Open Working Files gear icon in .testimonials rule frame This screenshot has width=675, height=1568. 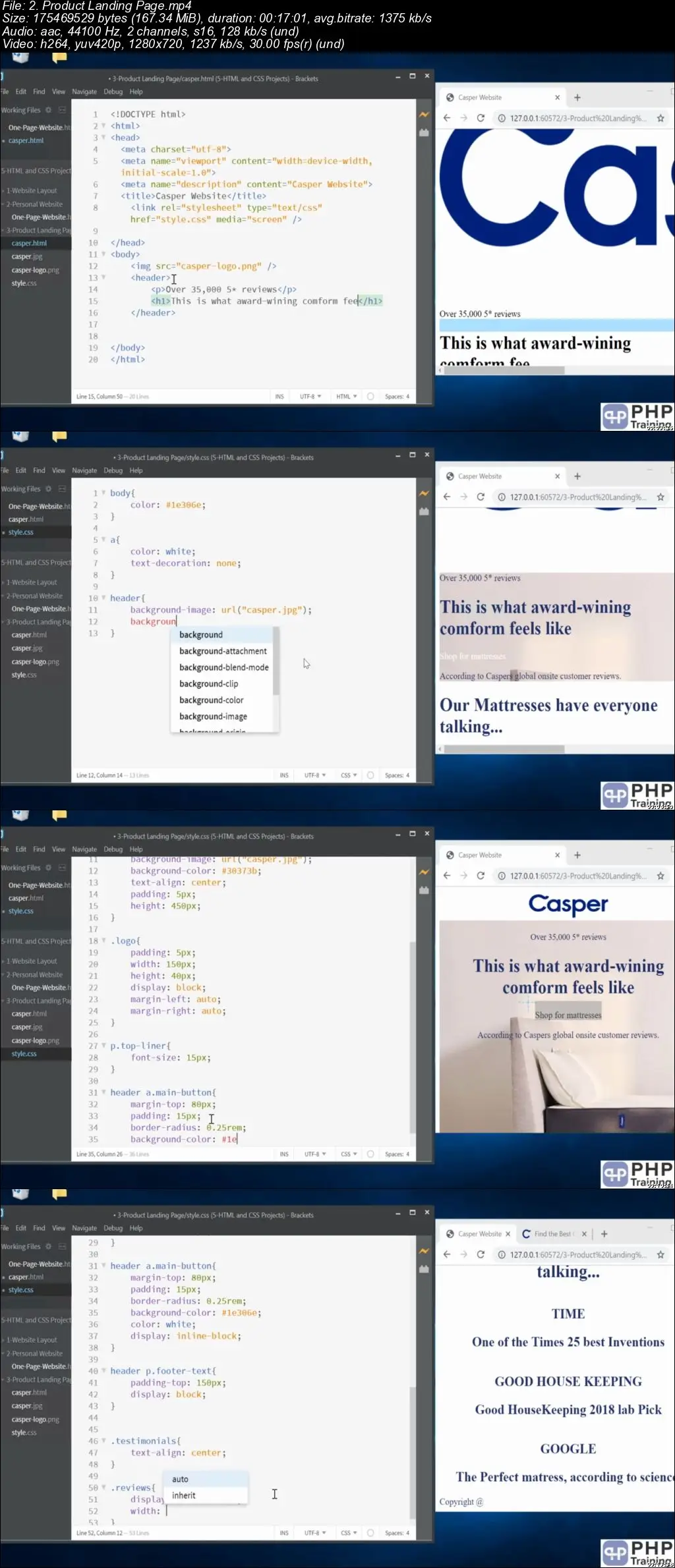[x=48, y=1246]
